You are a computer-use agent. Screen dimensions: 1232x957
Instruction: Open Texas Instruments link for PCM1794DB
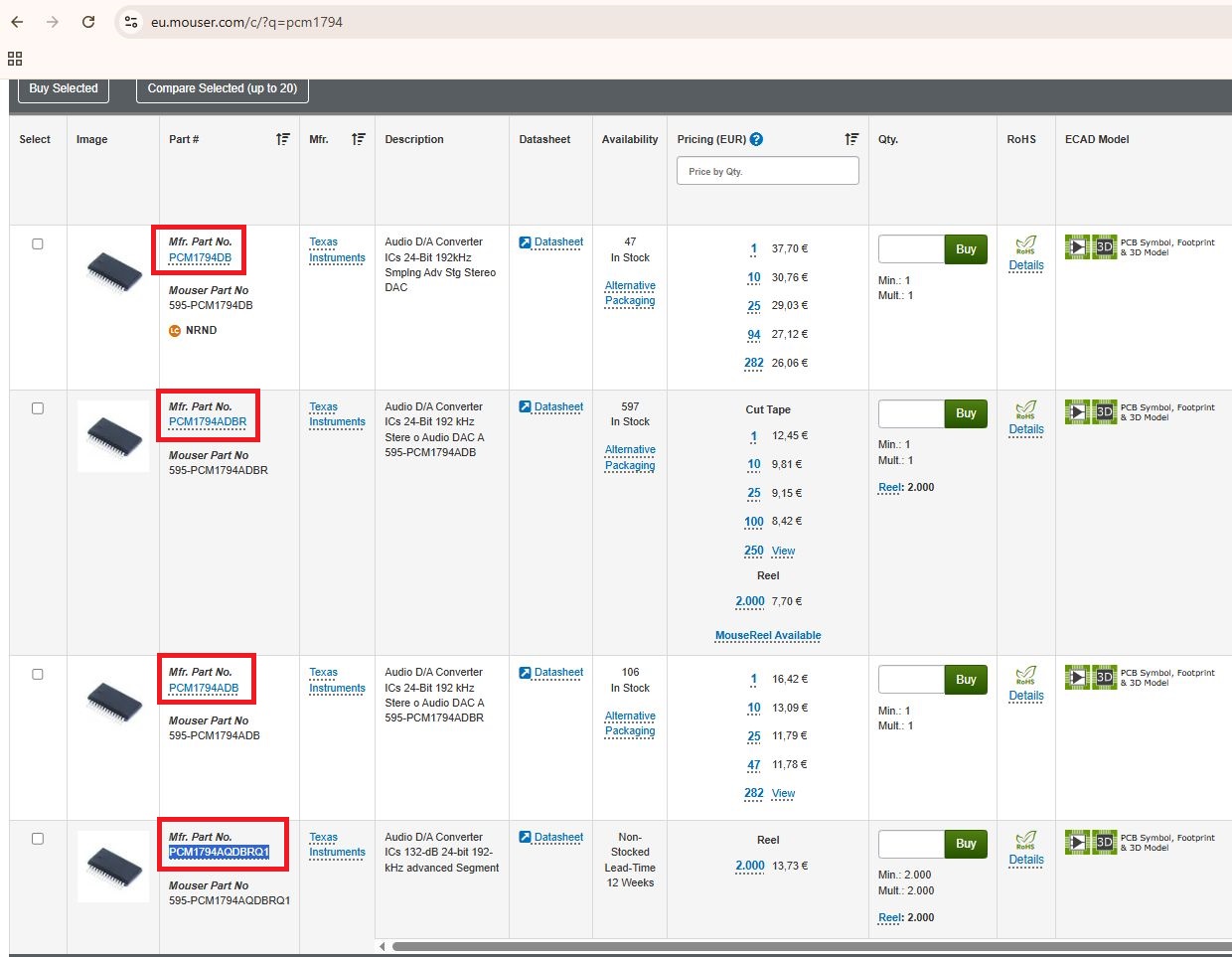pyautogui.click(x=337, y=249)
